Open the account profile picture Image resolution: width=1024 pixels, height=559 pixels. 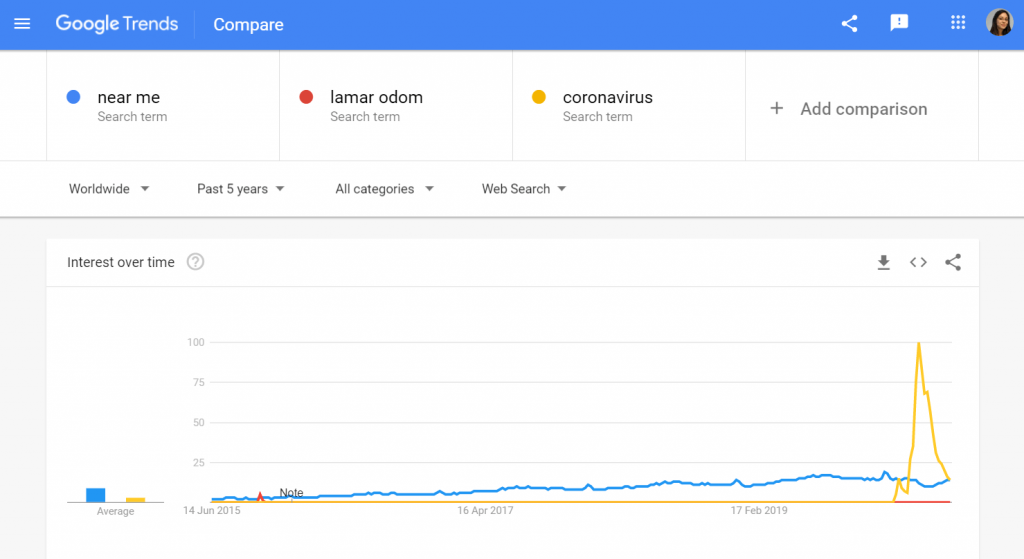(999, 23)
